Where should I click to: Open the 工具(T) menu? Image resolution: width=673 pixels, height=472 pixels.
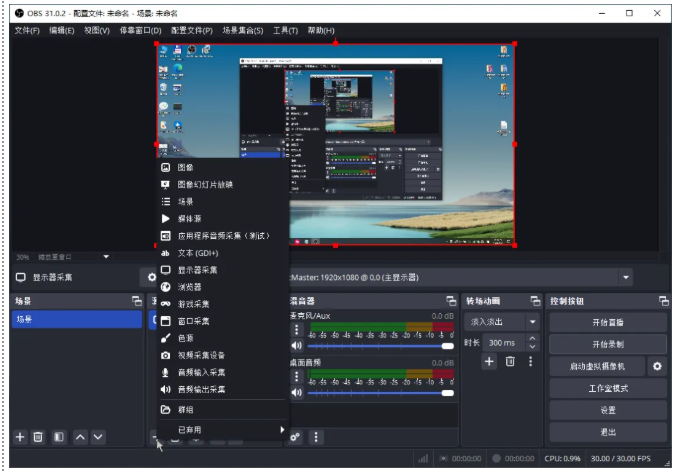click(285, 30)
